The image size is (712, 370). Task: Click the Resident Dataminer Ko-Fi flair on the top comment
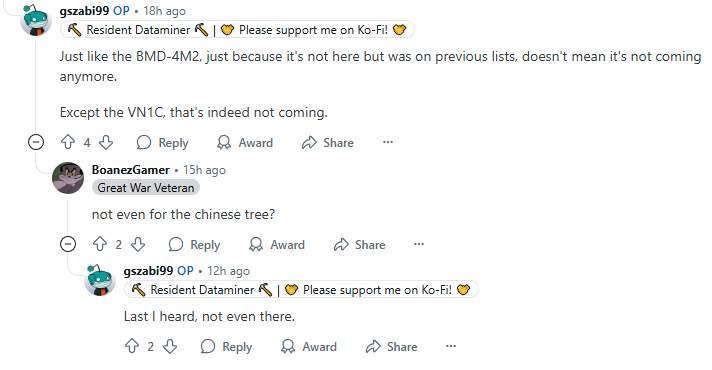coord(237,30)
